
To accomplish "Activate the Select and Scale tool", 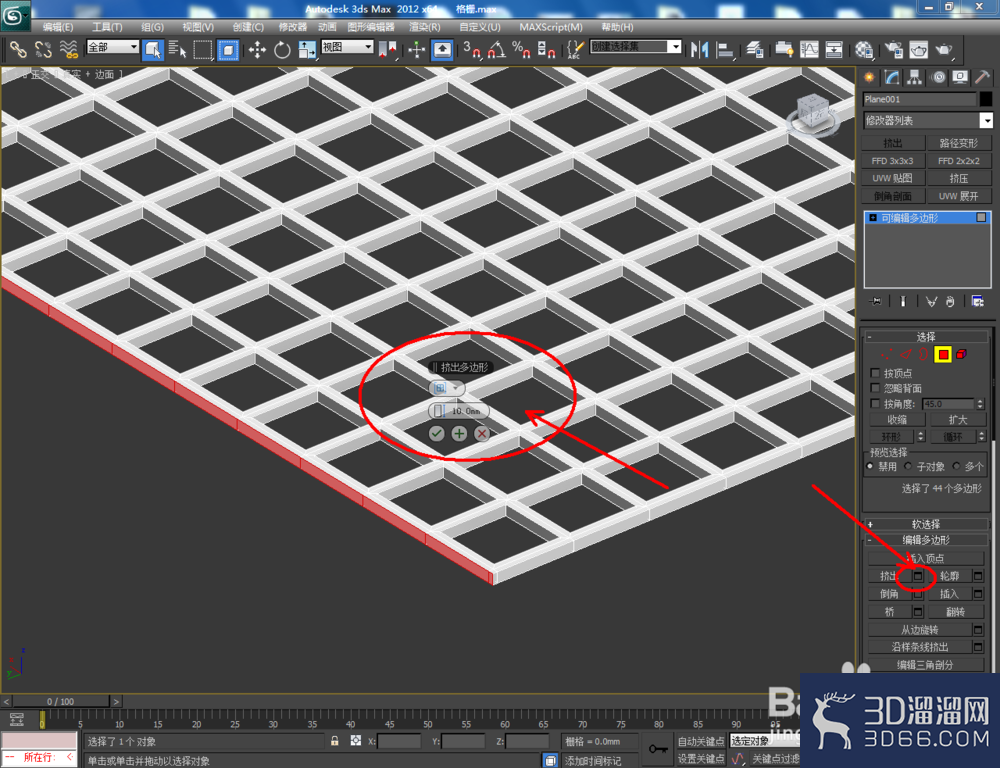I will (x=307, y=49).
